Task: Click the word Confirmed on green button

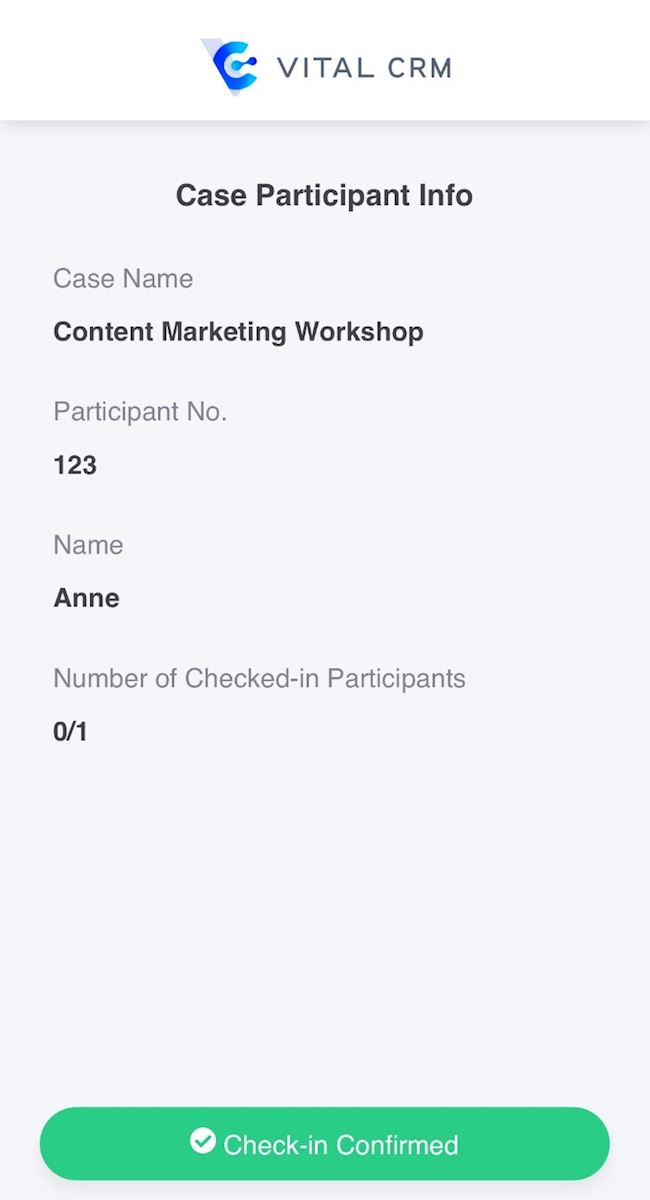Action: pos(397,1145)
